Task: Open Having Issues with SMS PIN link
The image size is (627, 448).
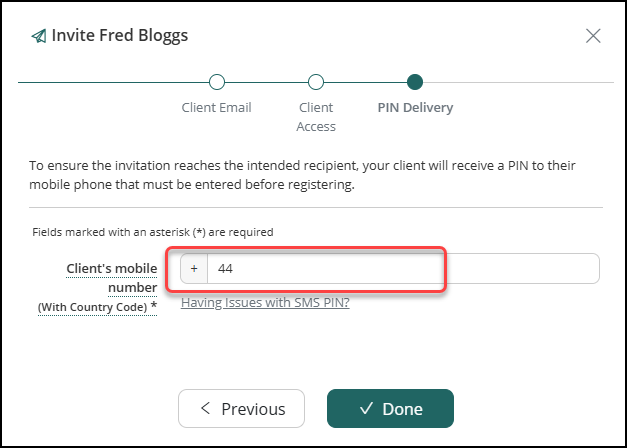Action: tap(265, 303)
